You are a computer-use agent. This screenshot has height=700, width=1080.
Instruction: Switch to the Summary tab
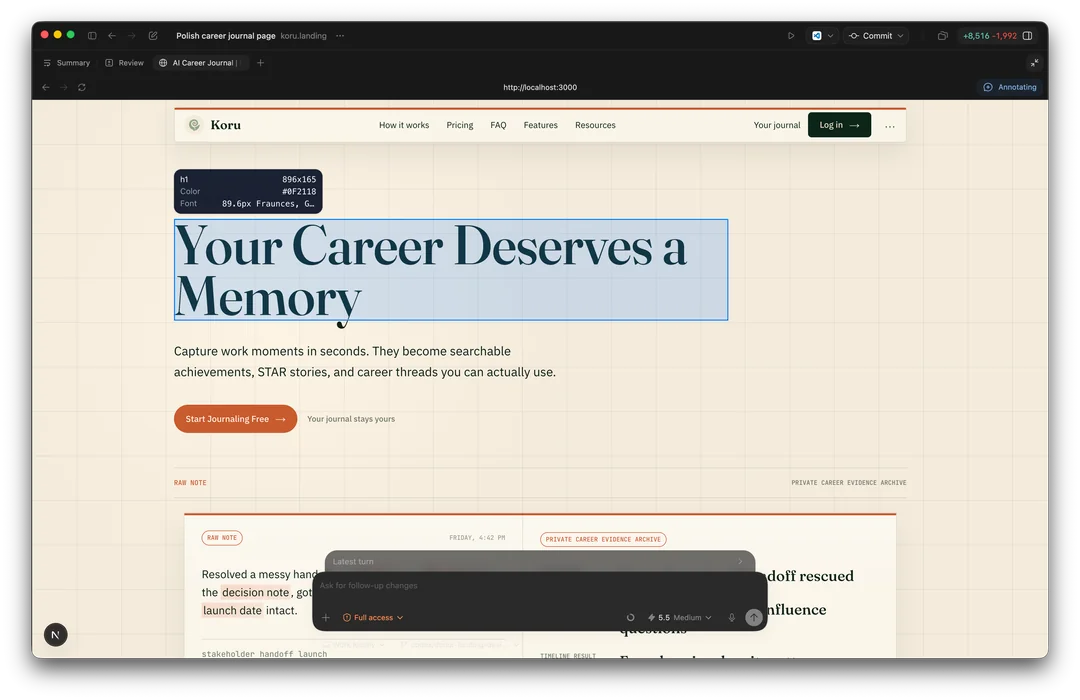[67, 63]
